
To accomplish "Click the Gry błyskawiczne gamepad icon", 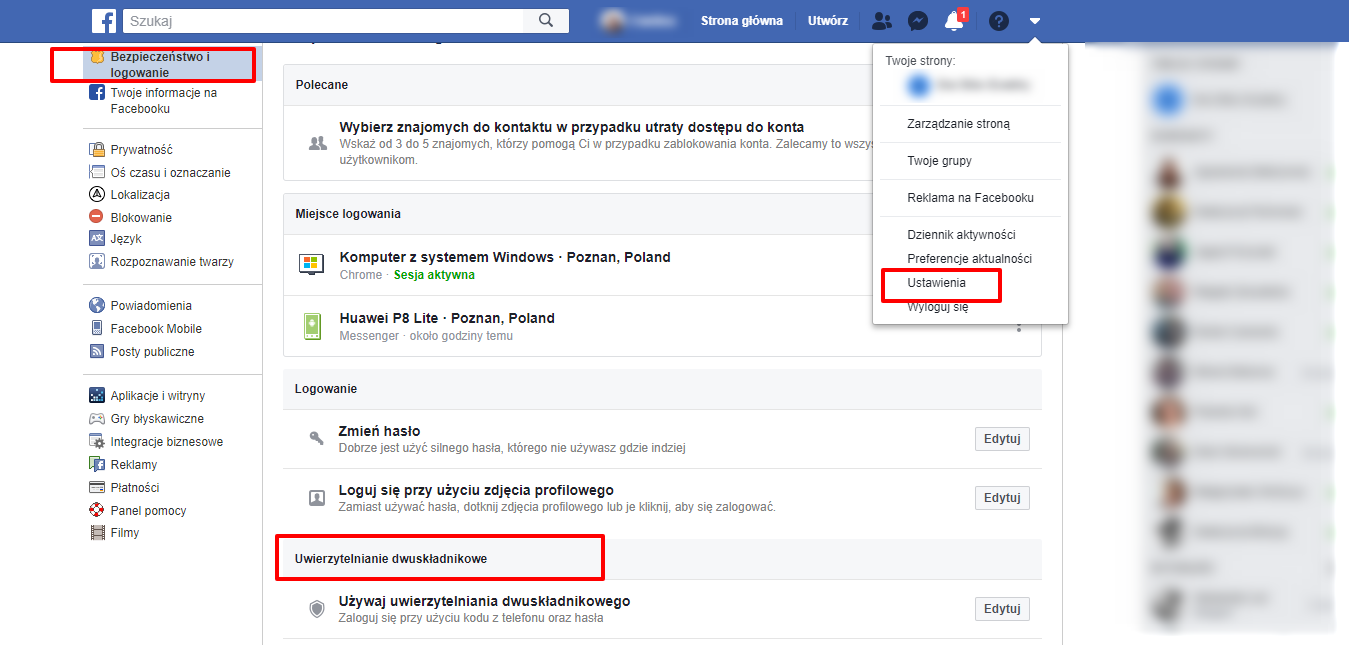I will coord(97,419).
